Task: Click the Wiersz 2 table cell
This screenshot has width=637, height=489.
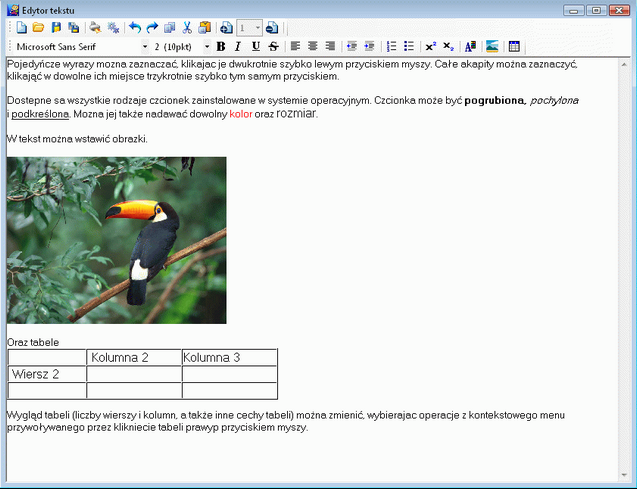Action: (47, 374)
